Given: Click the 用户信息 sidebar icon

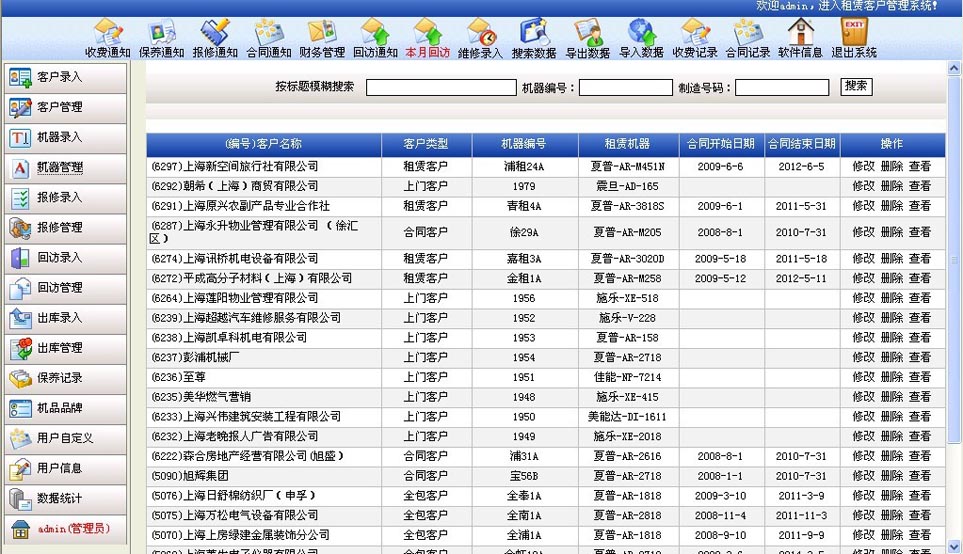Looking at the screenshot, I should tap(20, 469).
